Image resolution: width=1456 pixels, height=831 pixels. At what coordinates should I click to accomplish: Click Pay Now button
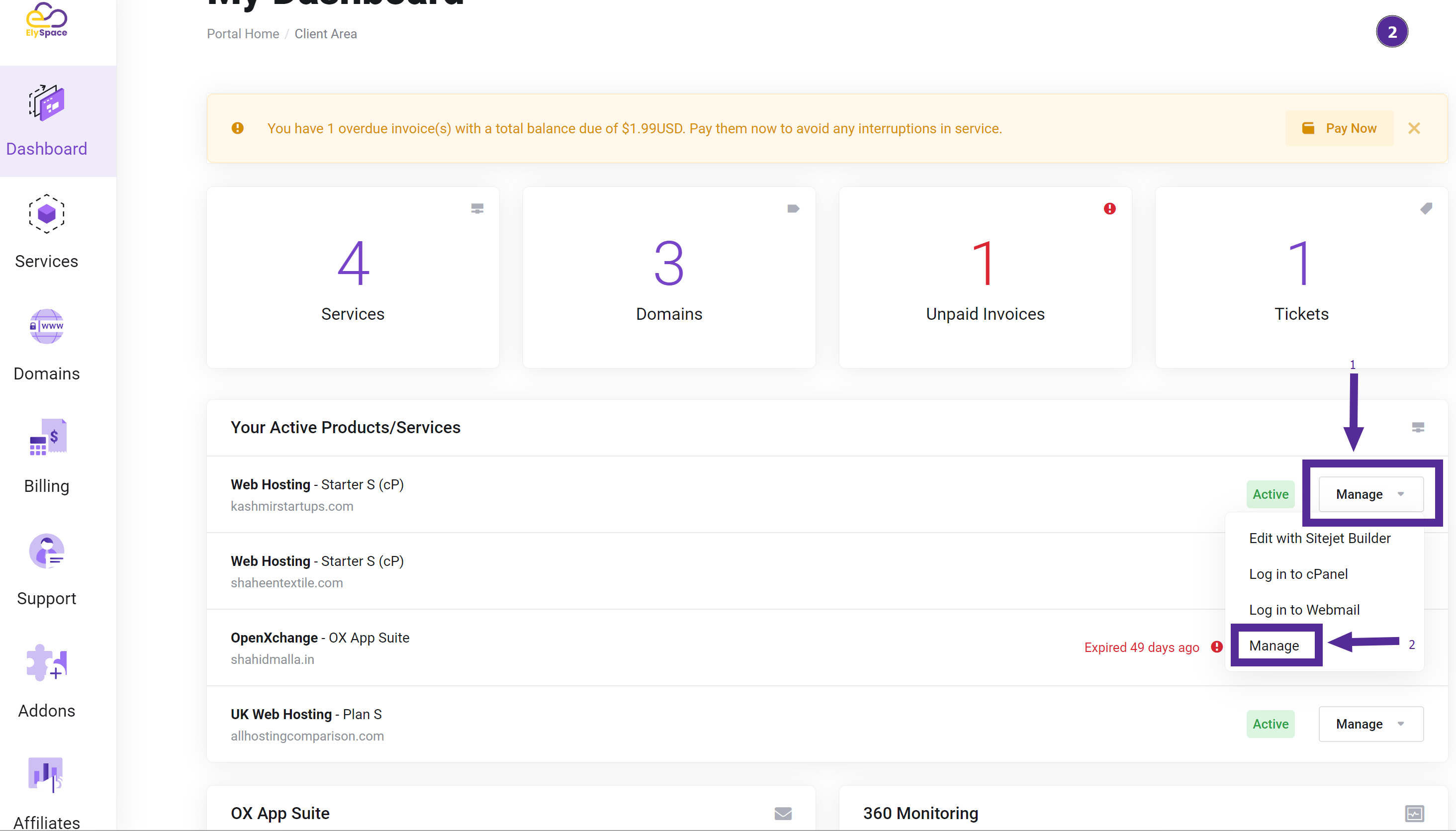[1339, 128]
